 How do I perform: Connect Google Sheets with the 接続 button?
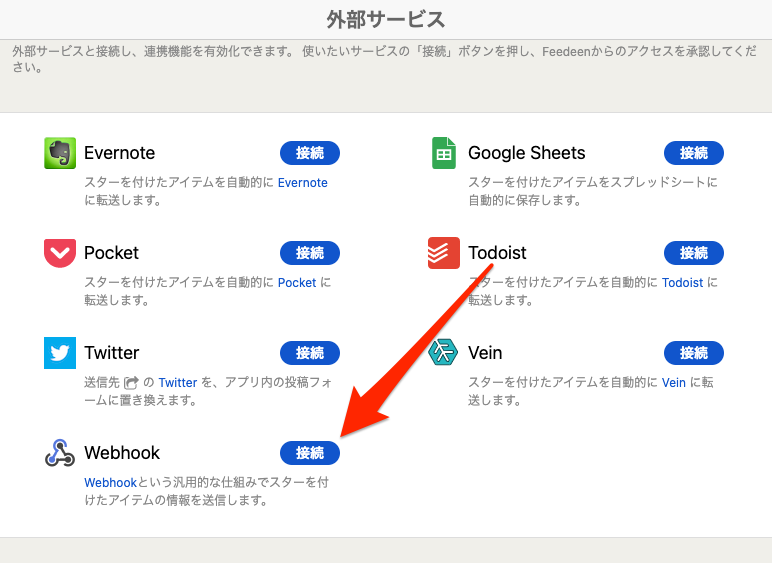pyautogui.click(x=694, y=153)
